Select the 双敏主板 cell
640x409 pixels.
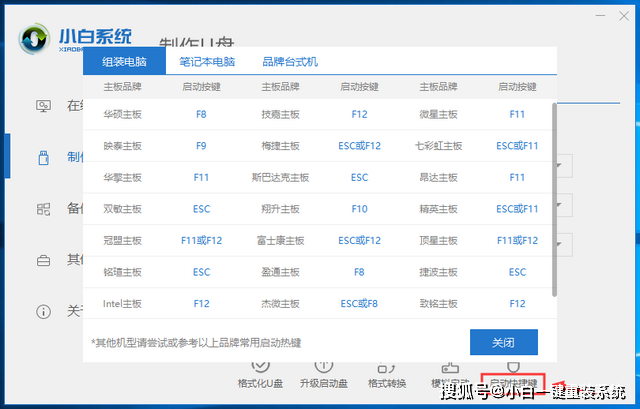[122, 209]
